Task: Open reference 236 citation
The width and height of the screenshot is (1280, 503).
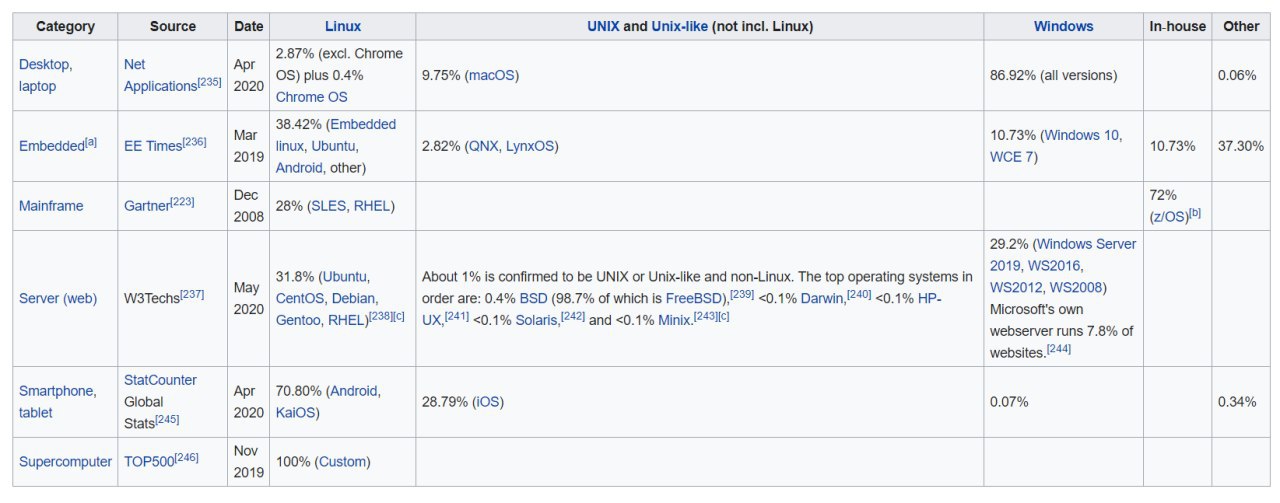Action: click(194, 143)
